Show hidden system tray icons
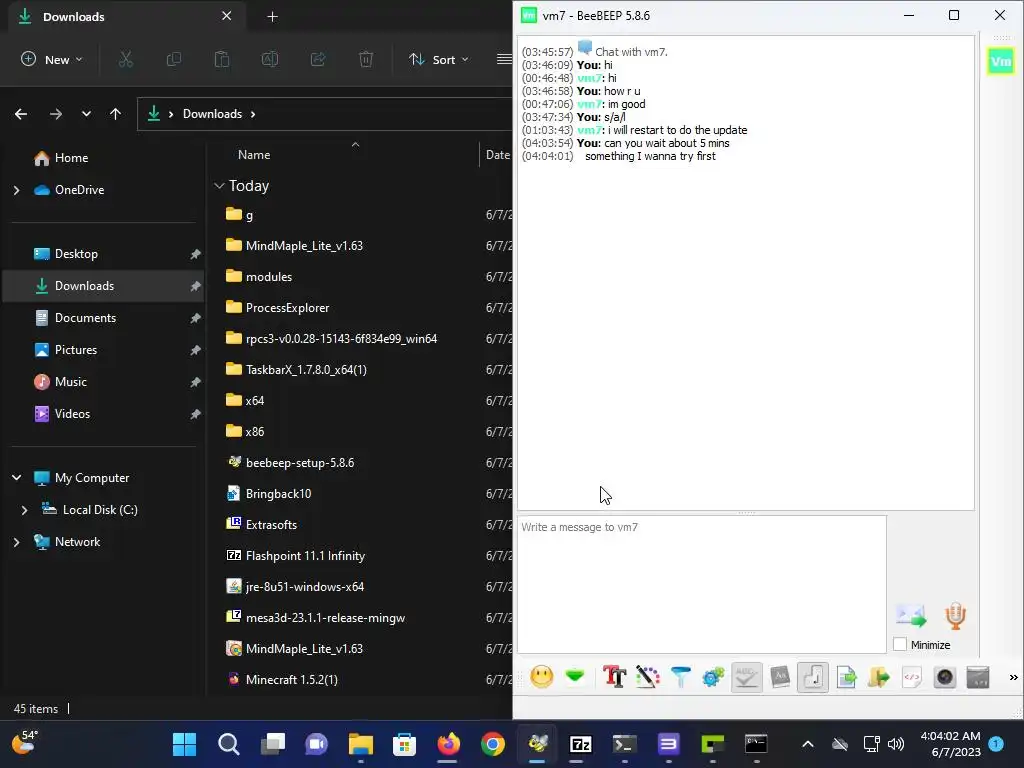The width and height of the screenshot is (1024, 768). [x=808, y=744]
